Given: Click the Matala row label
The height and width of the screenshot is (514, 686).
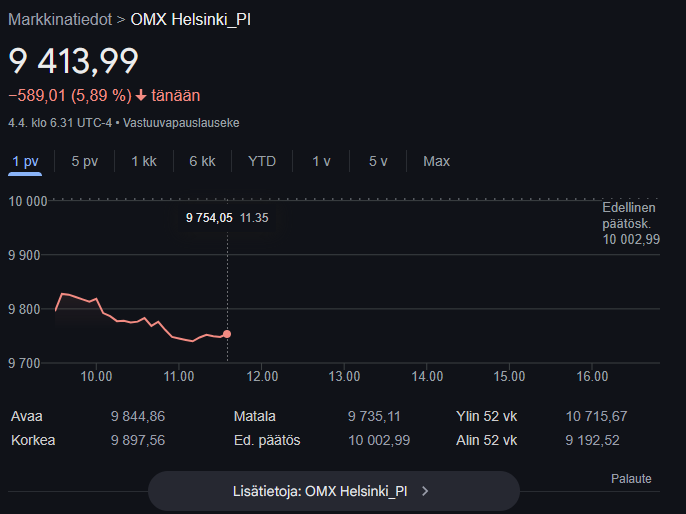Looking at the screenshot, I should point(255,416).
